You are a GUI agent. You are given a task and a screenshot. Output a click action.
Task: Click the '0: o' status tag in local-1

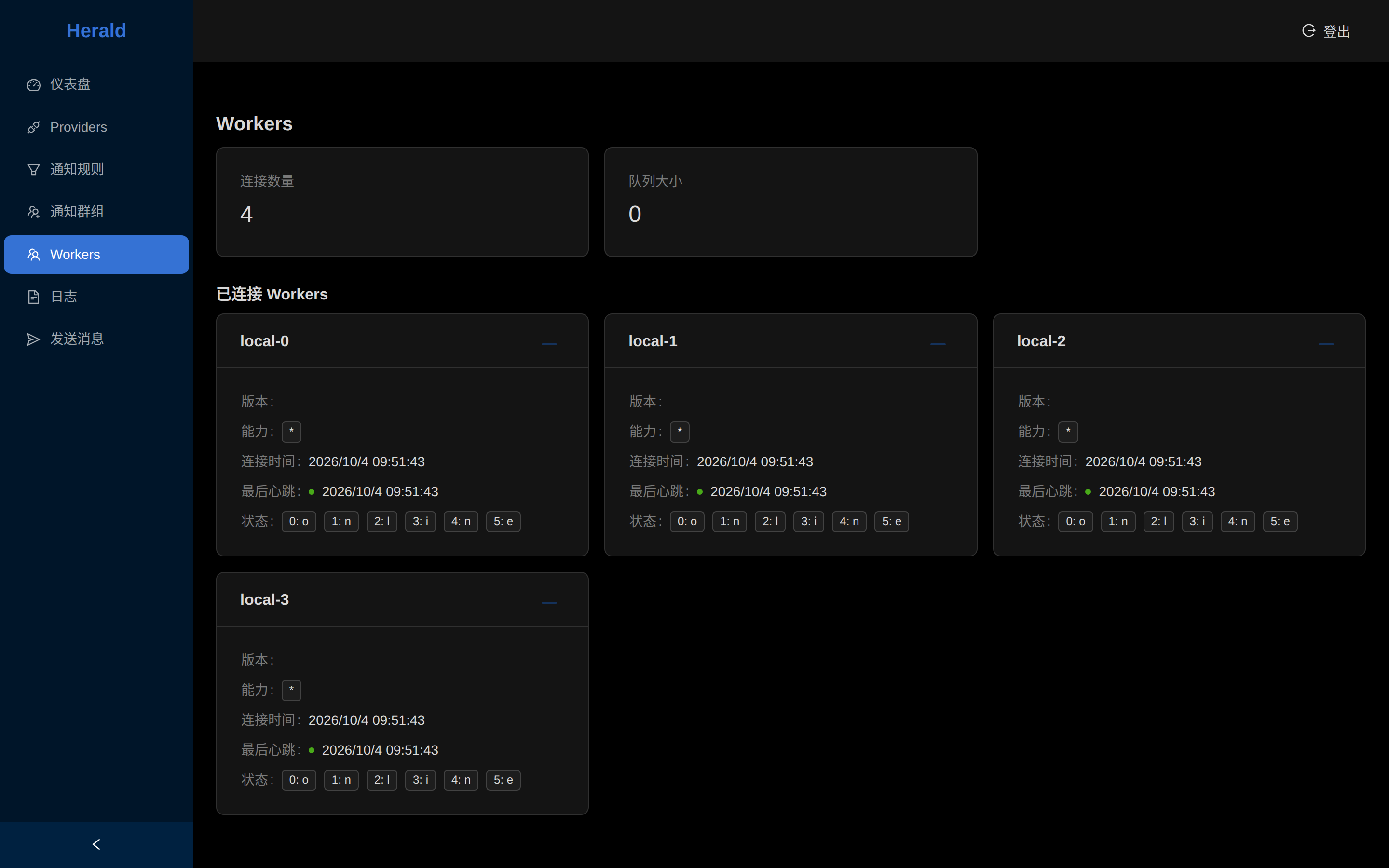[x=687, y=522]
